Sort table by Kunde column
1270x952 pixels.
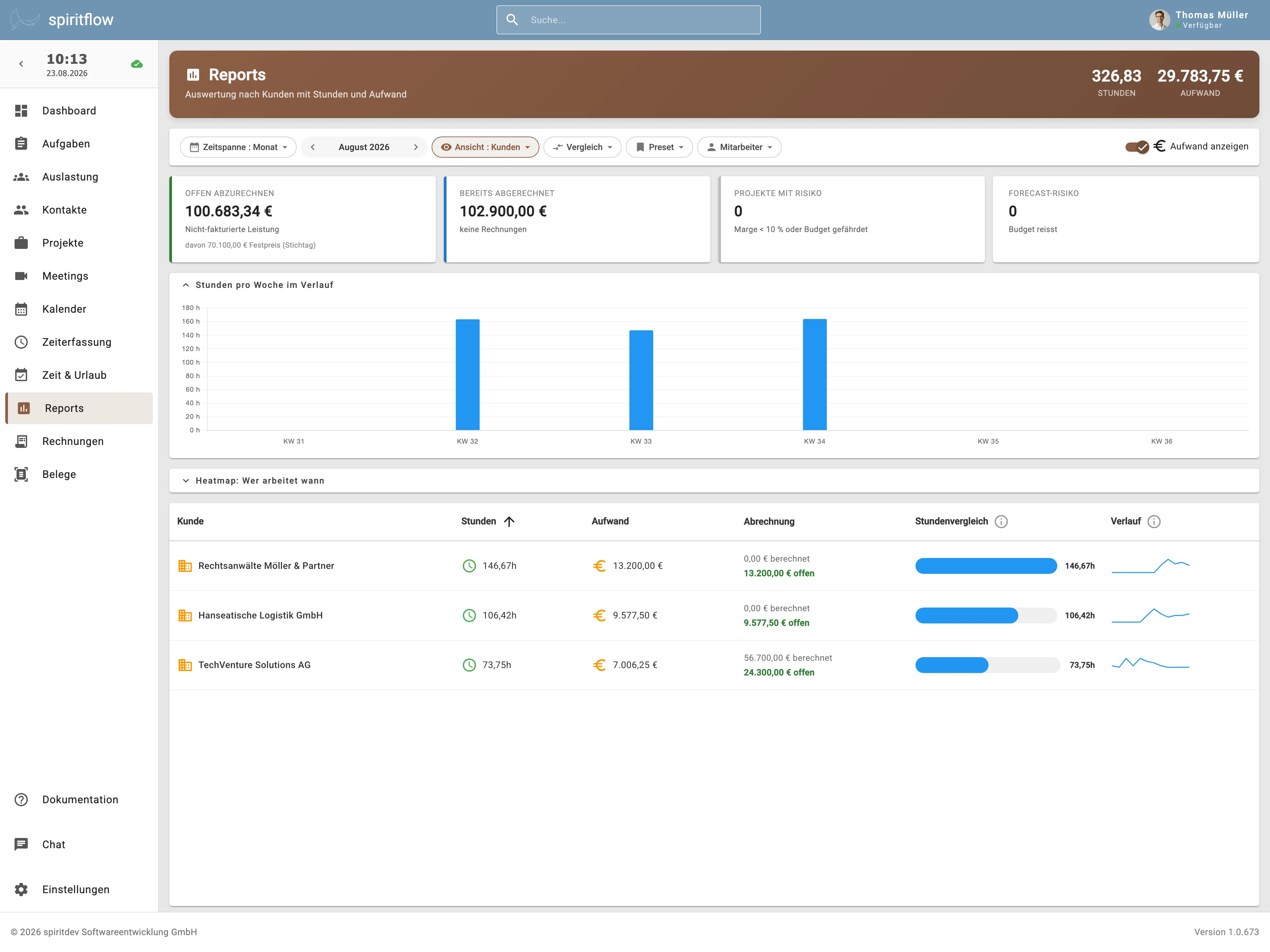point(190,522)
